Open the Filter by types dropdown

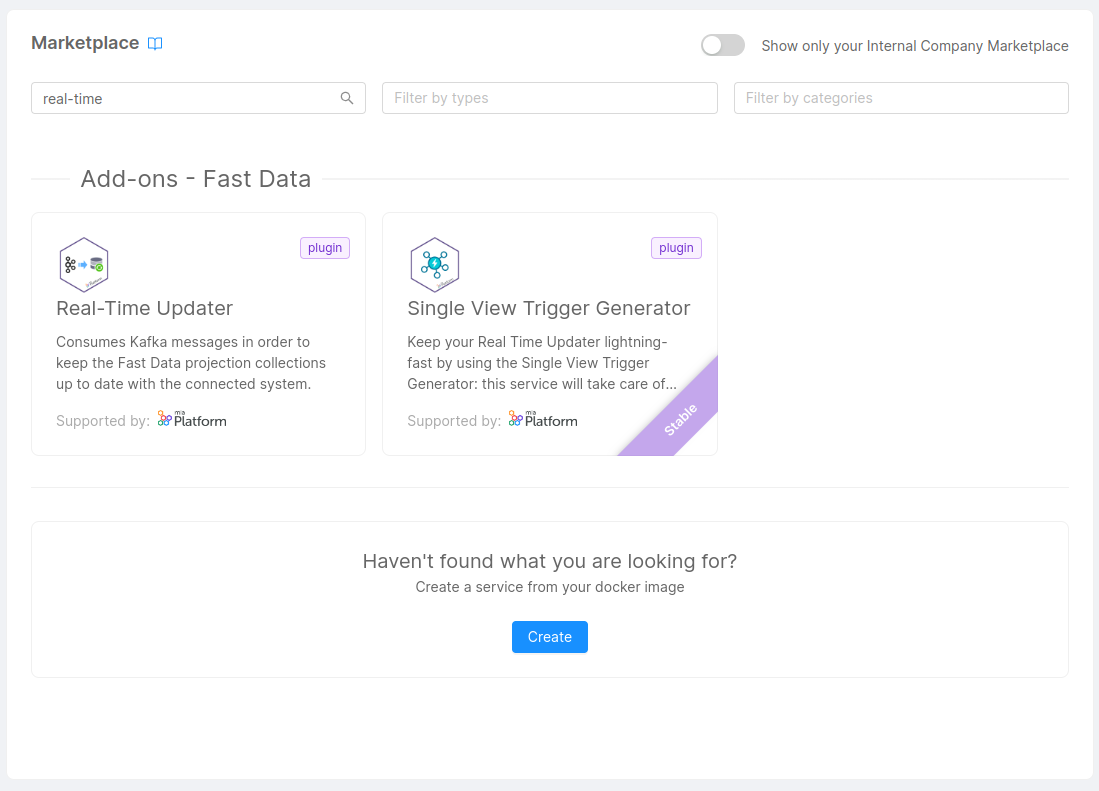tap(549, 98)
